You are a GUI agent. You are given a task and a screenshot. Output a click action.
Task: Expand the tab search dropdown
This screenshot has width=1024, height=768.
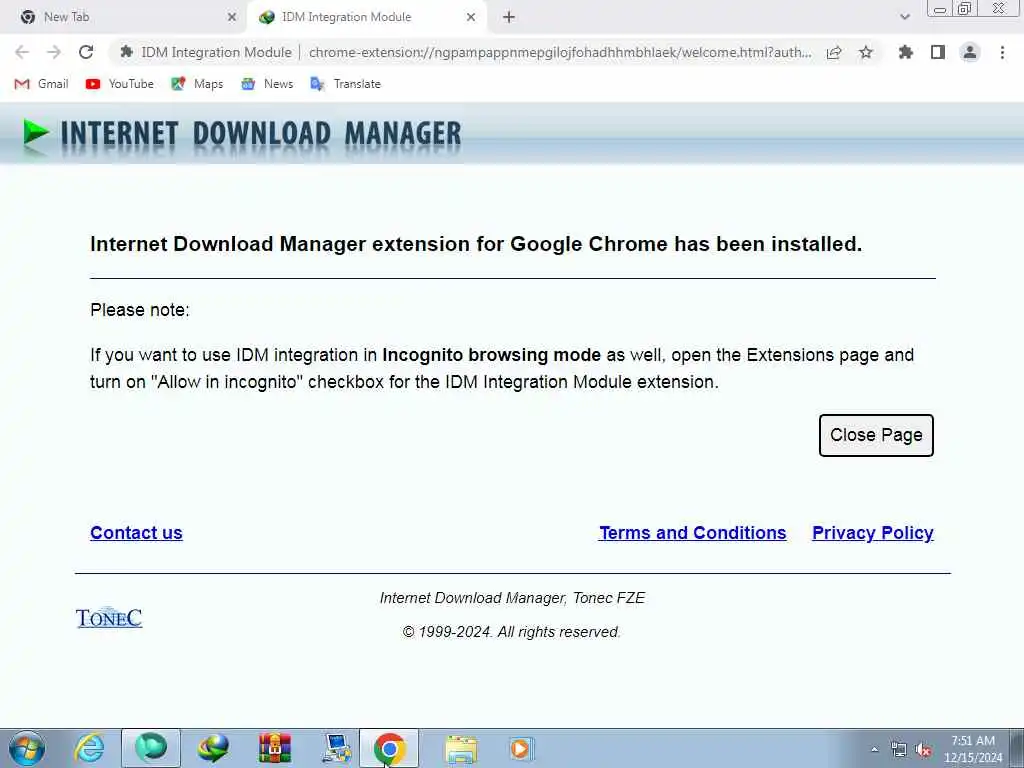(904, 17)
